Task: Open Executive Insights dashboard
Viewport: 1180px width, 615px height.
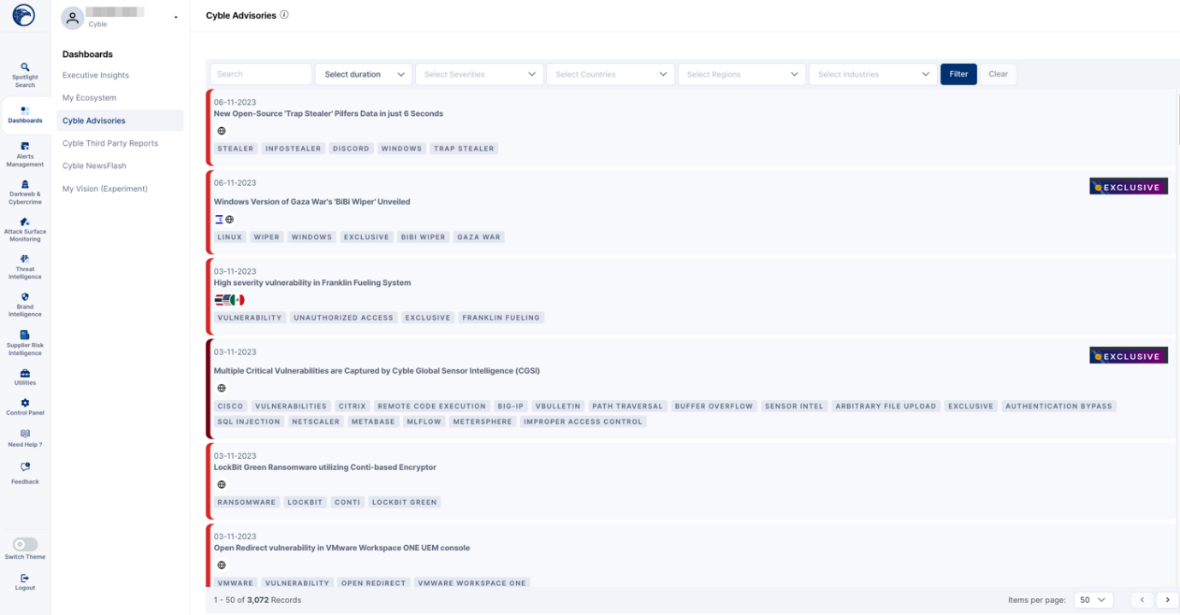Action: [96, 75]
